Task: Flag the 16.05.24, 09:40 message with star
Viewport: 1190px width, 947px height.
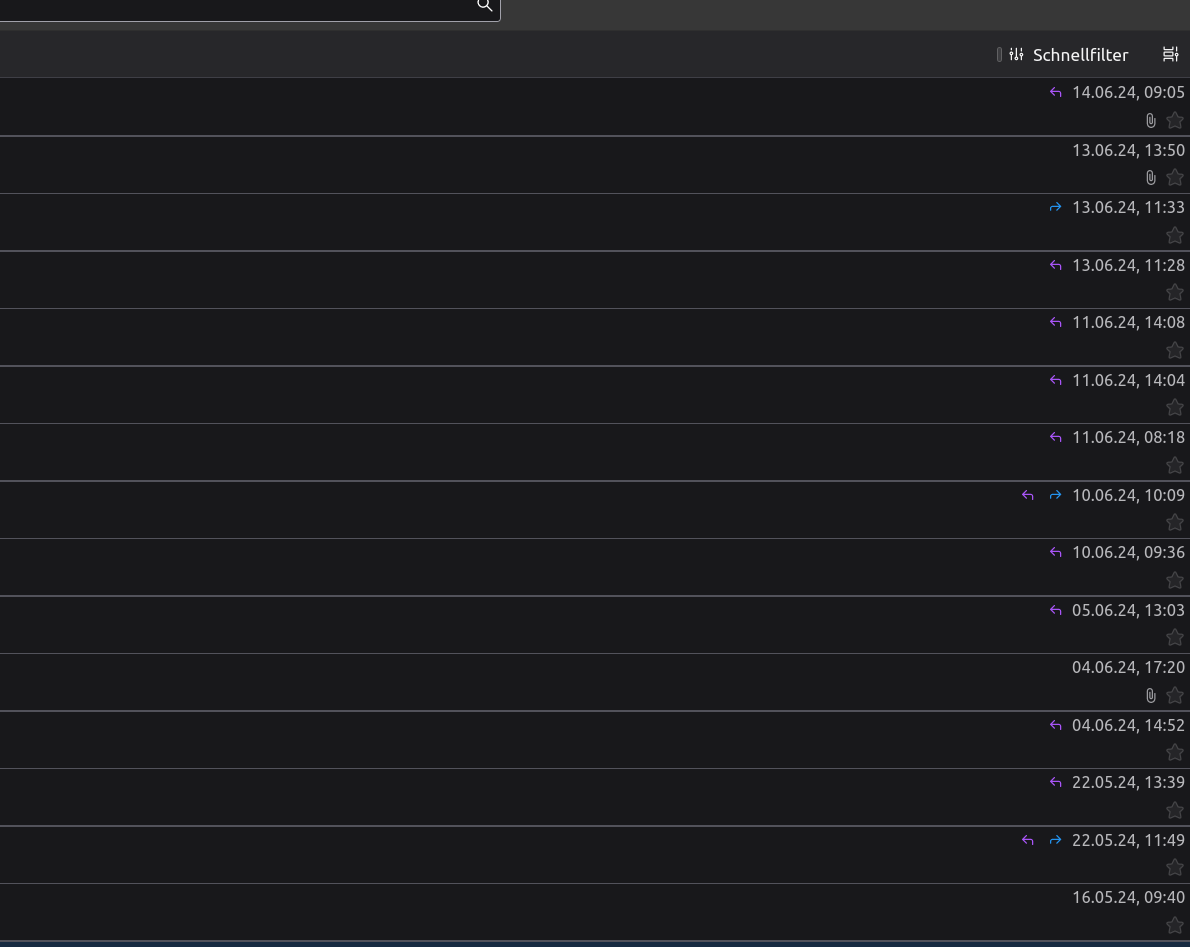Action: pos(1175,925)
